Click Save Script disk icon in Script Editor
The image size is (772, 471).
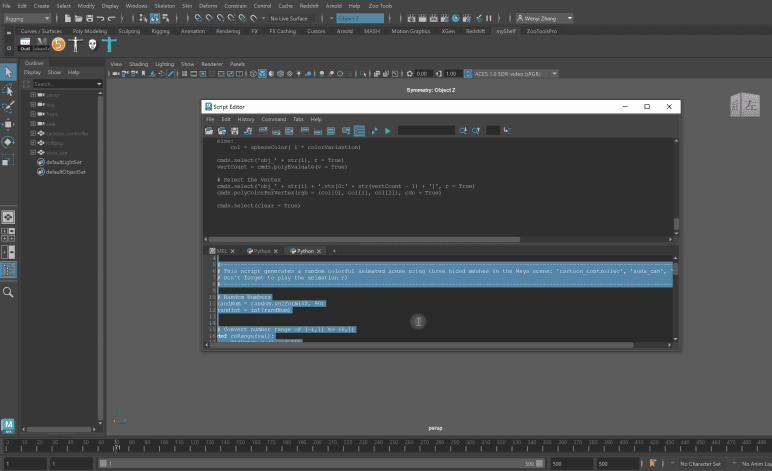click(234, 130)
